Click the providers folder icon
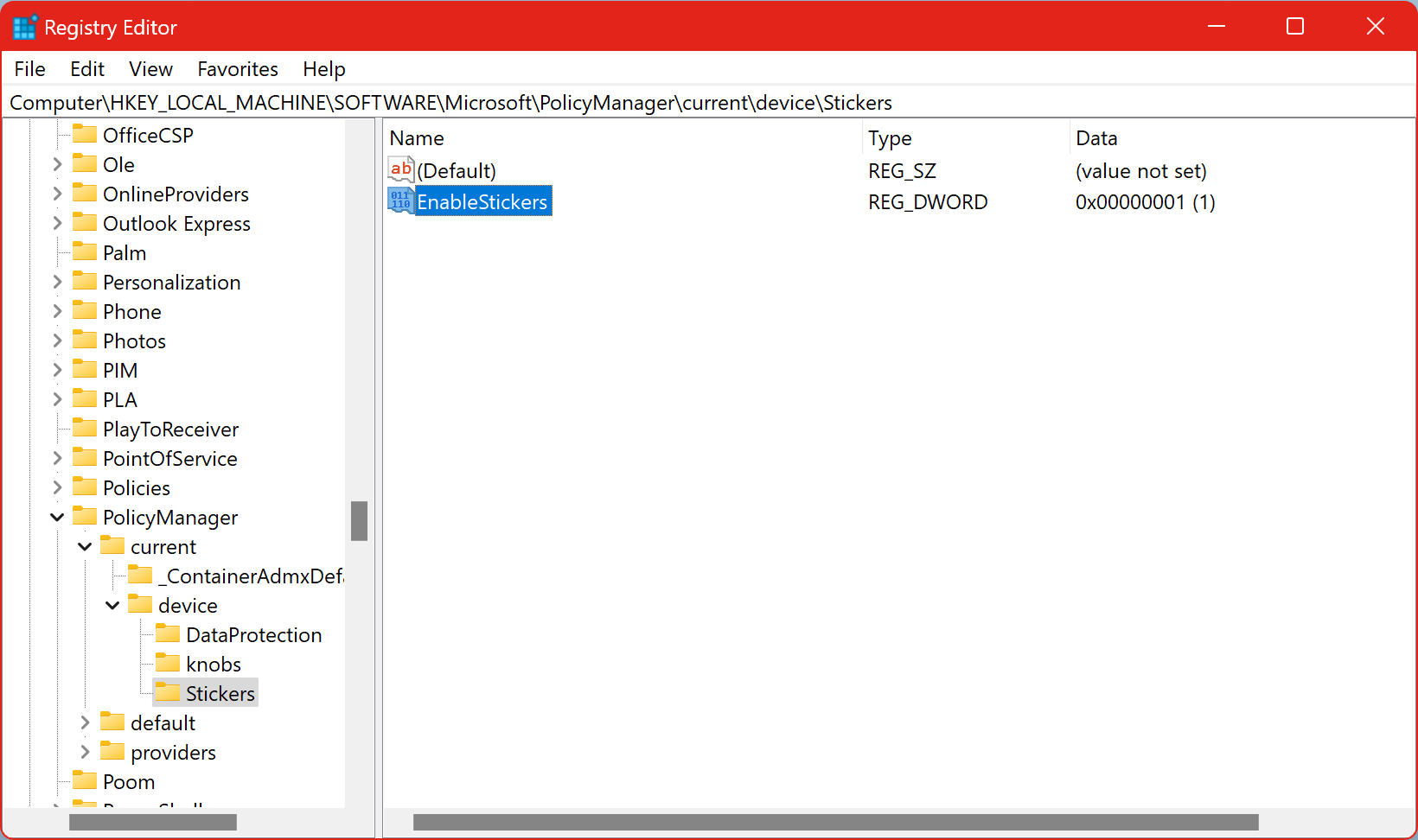1418x840 pixels. click(x=112, y=751)
